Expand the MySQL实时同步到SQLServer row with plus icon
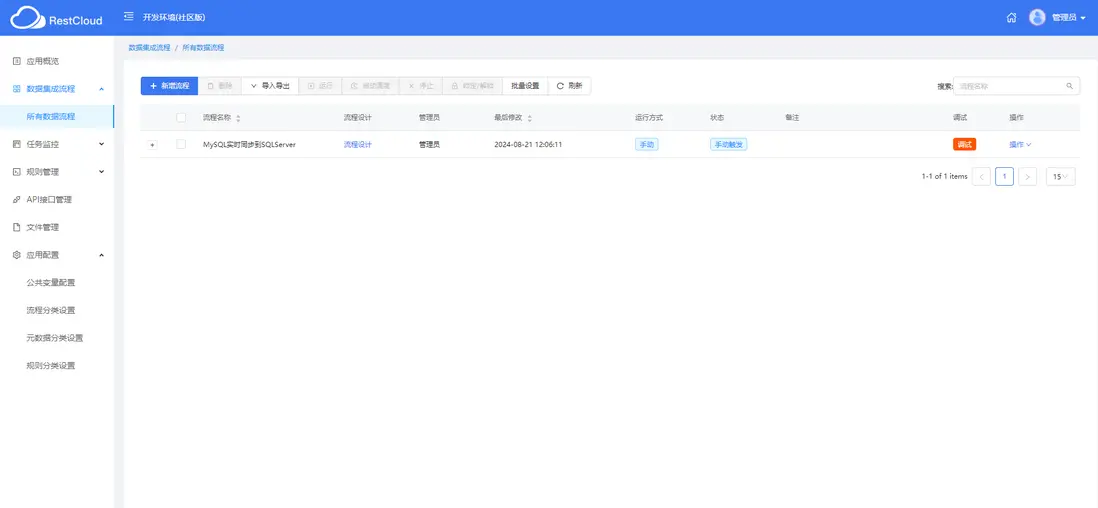 tap(153, 144)
